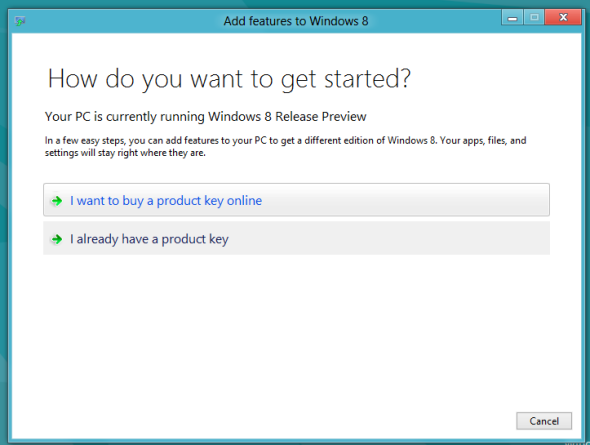Click the paragraph about adding features to your PC

point(285,146)
